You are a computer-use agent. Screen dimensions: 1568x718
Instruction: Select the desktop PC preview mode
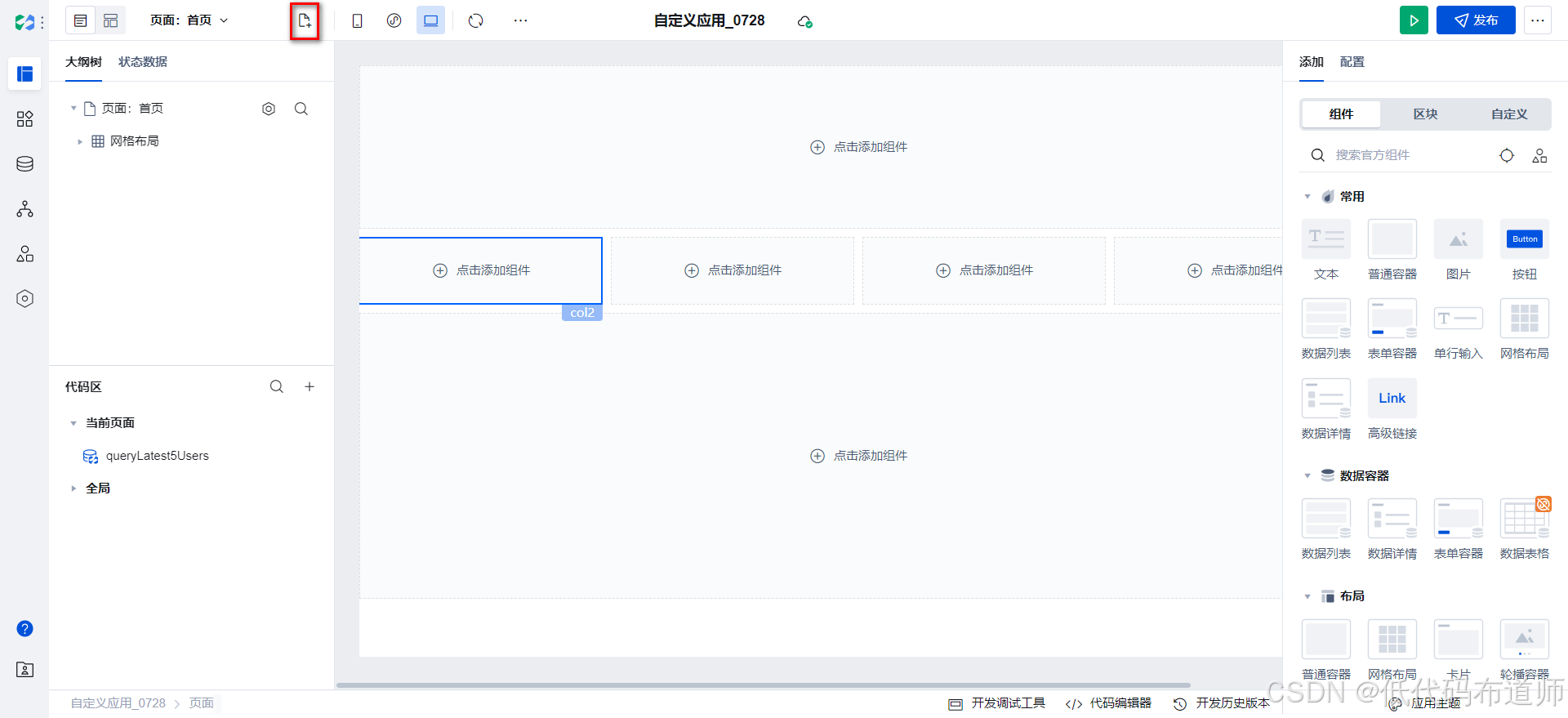430,20
